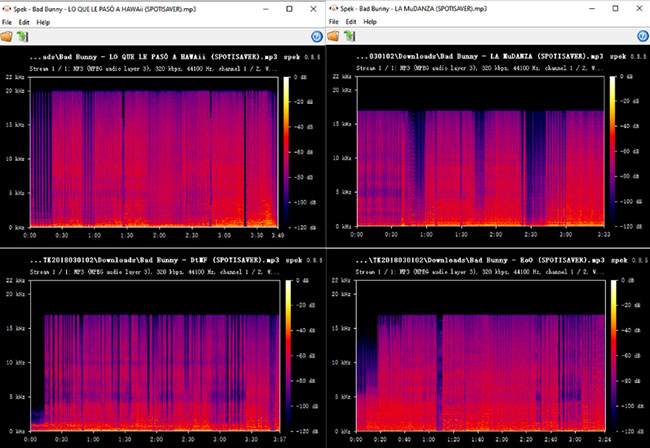Click the LO QUE LE PASÓ A HAWAii spectrogram
Screen dimensions: 650x448
coord(154,152)
